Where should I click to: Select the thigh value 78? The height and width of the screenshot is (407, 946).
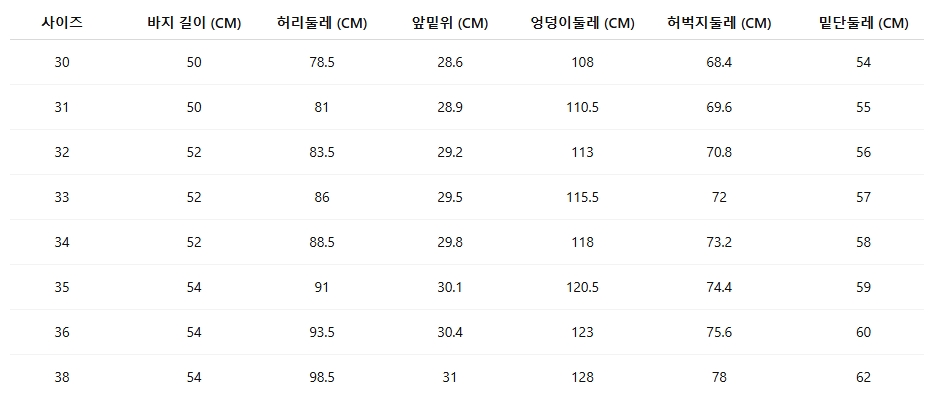(x=719, y=377)
